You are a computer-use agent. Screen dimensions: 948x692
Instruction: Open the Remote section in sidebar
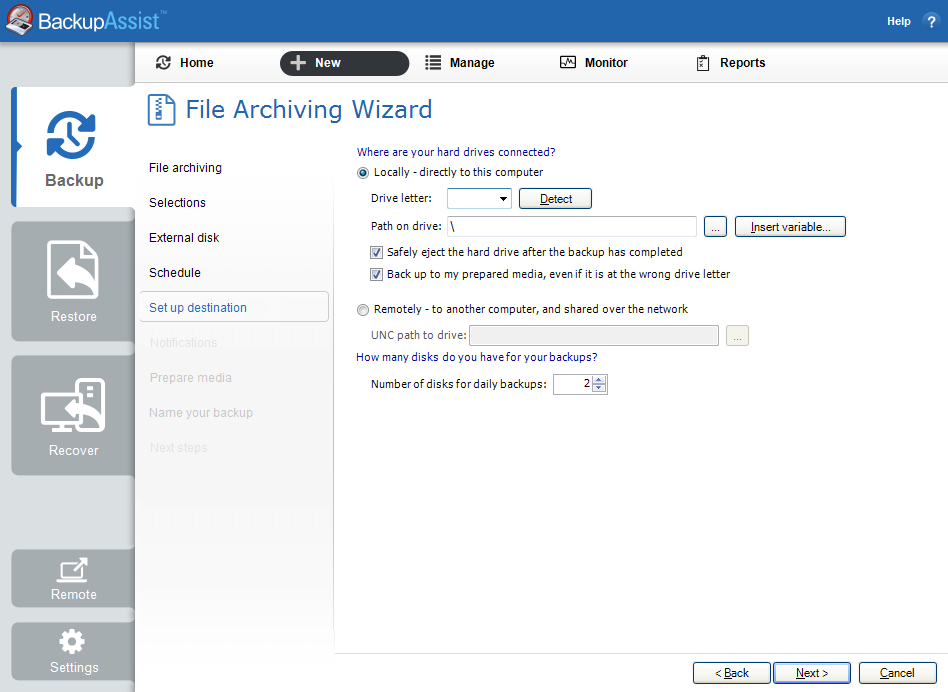[73, 578]
